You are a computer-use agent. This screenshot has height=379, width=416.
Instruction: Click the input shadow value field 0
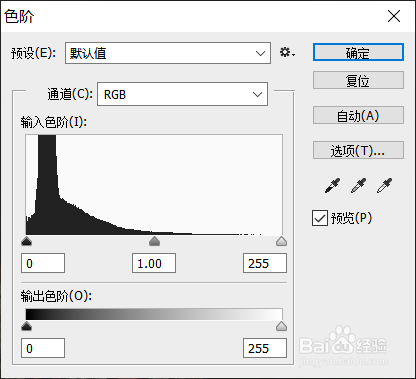click(43, 263)
